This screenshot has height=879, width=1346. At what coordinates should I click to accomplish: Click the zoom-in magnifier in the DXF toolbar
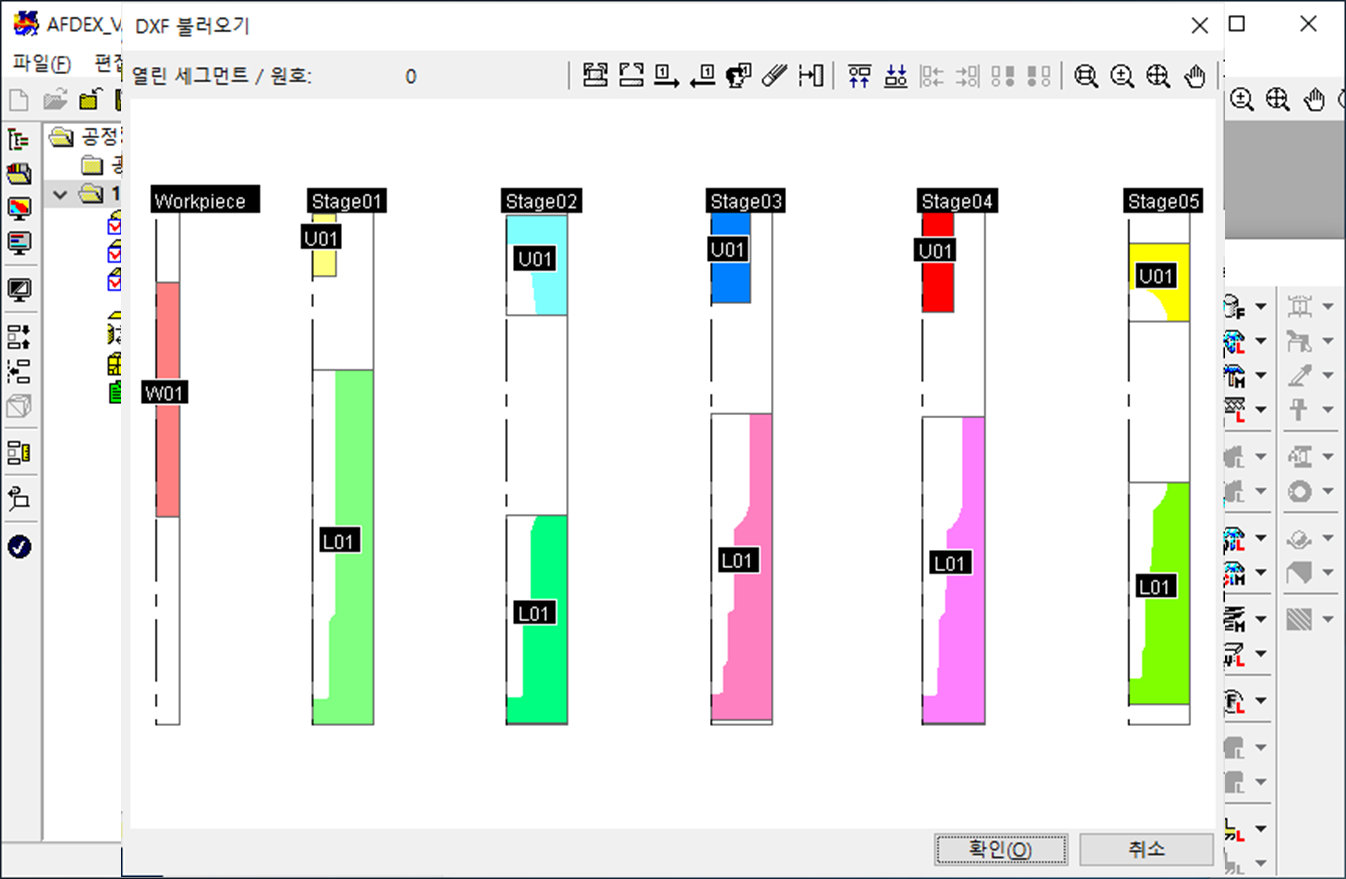coord(1122,76)
